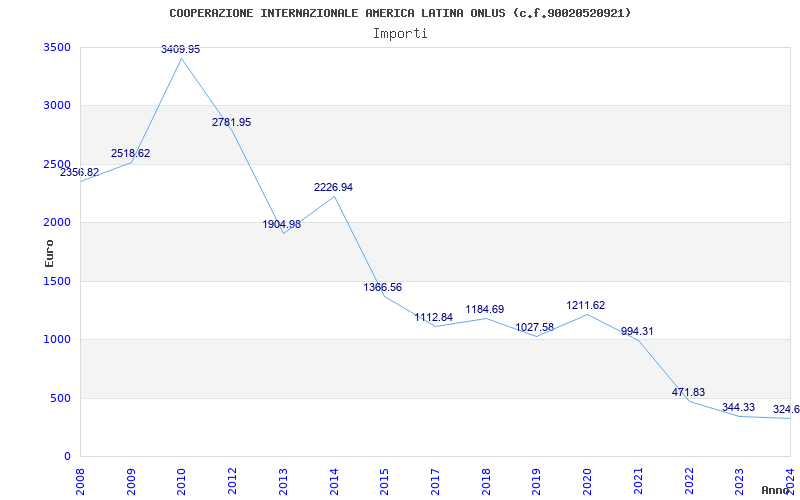
Task: Select year 2020 on the x-axis
Action: [587, 481]
